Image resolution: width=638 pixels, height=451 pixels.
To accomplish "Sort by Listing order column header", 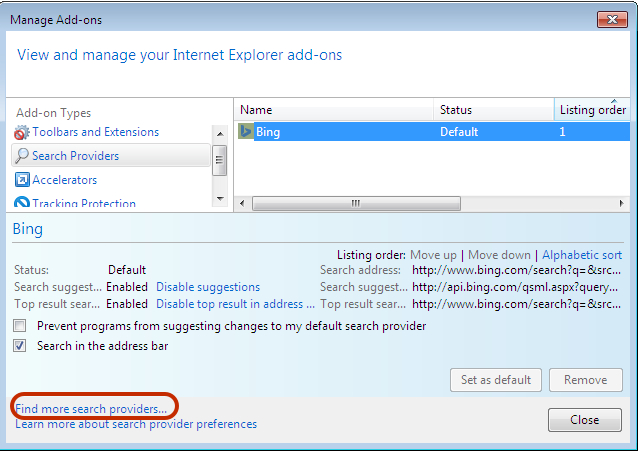I will [592, 110].
